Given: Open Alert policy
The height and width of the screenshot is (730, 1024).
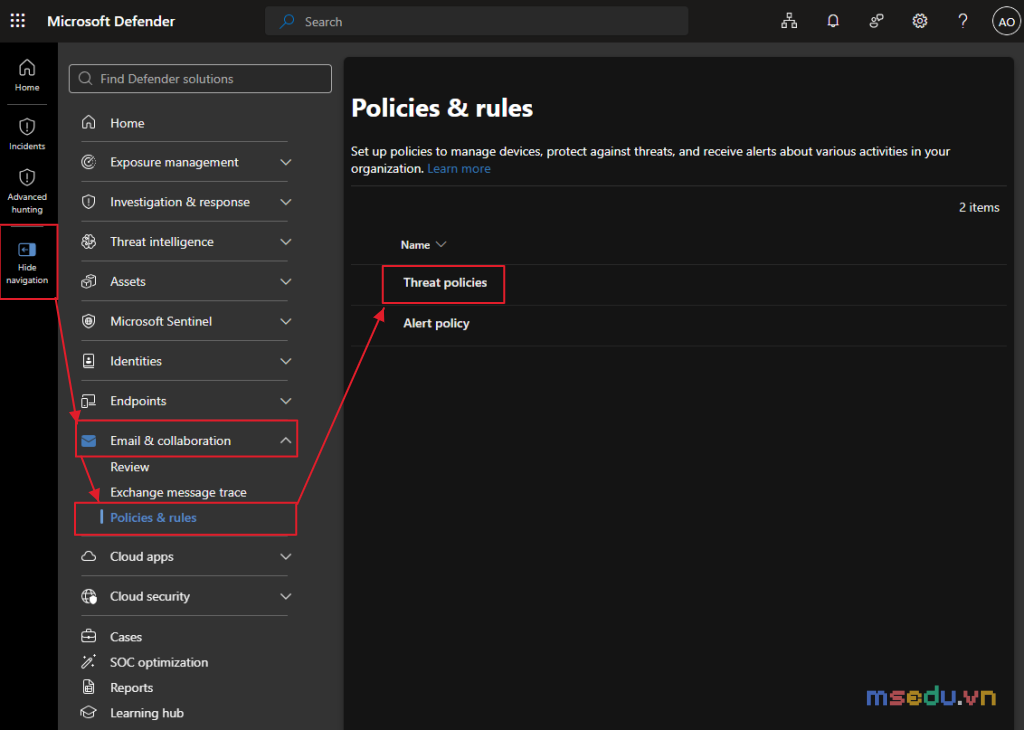Looking at the screenshot, I should tap(436, 323).
